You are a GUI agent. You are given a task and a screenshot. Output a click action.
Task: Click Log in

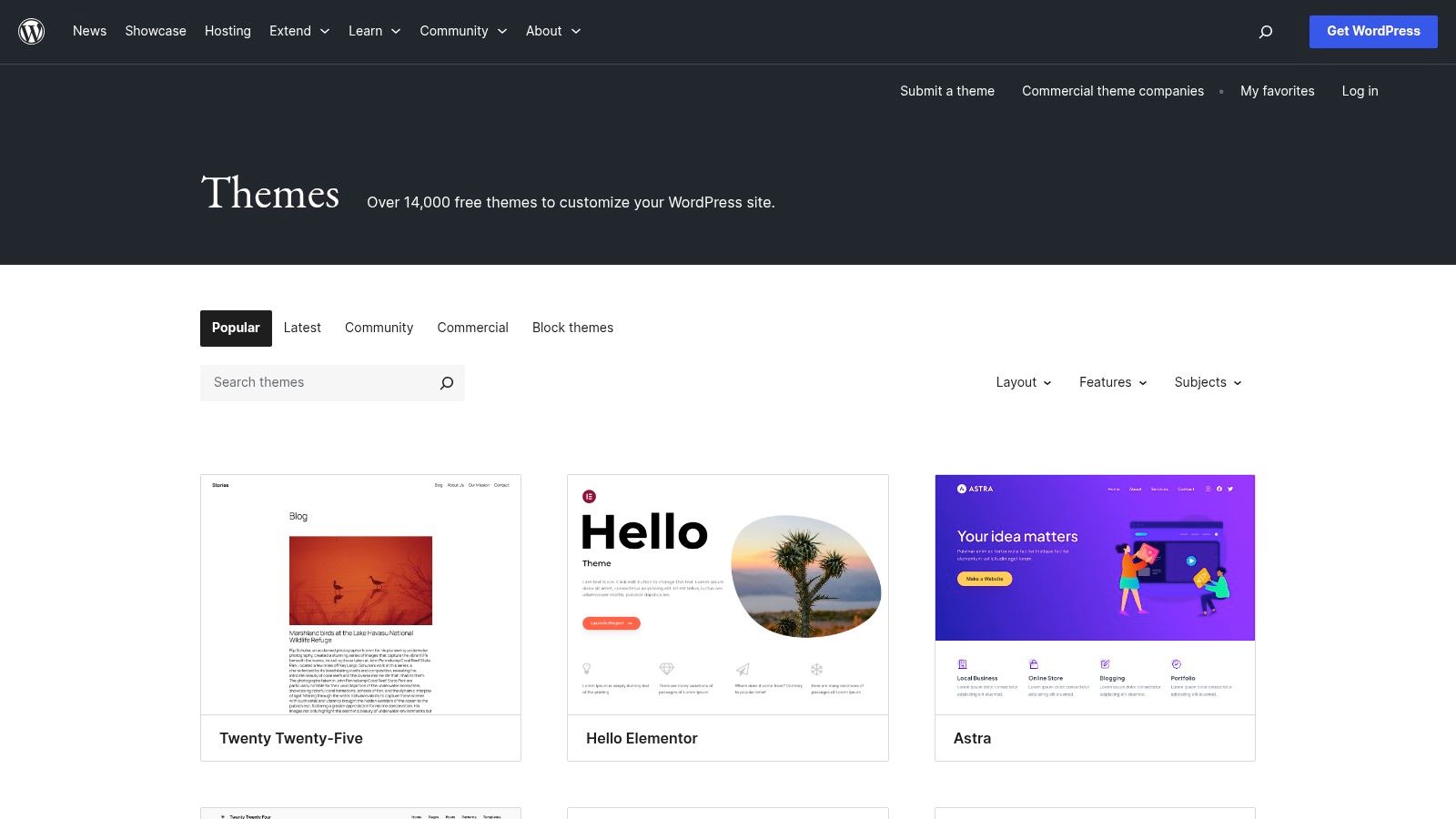1360,91
